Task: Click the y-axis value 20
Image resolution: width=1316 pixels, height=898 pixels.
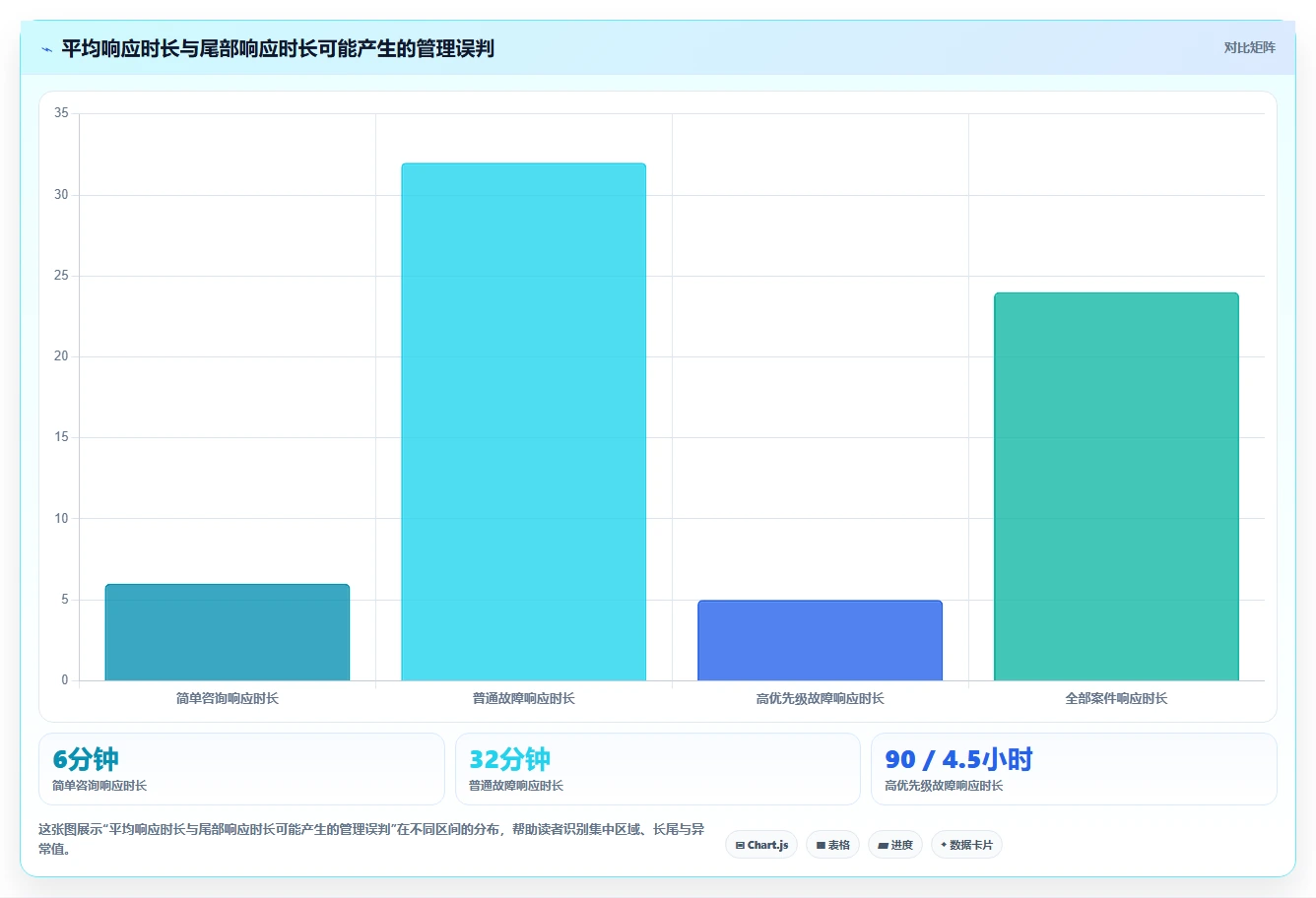Action: [61, 356]
